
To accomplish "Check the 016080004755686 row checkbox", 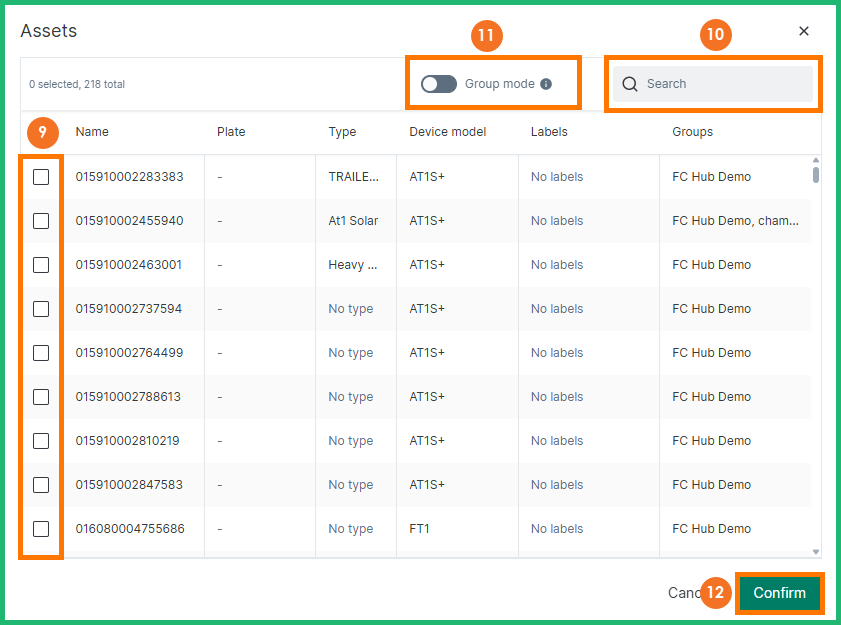I will coord(41,529).
